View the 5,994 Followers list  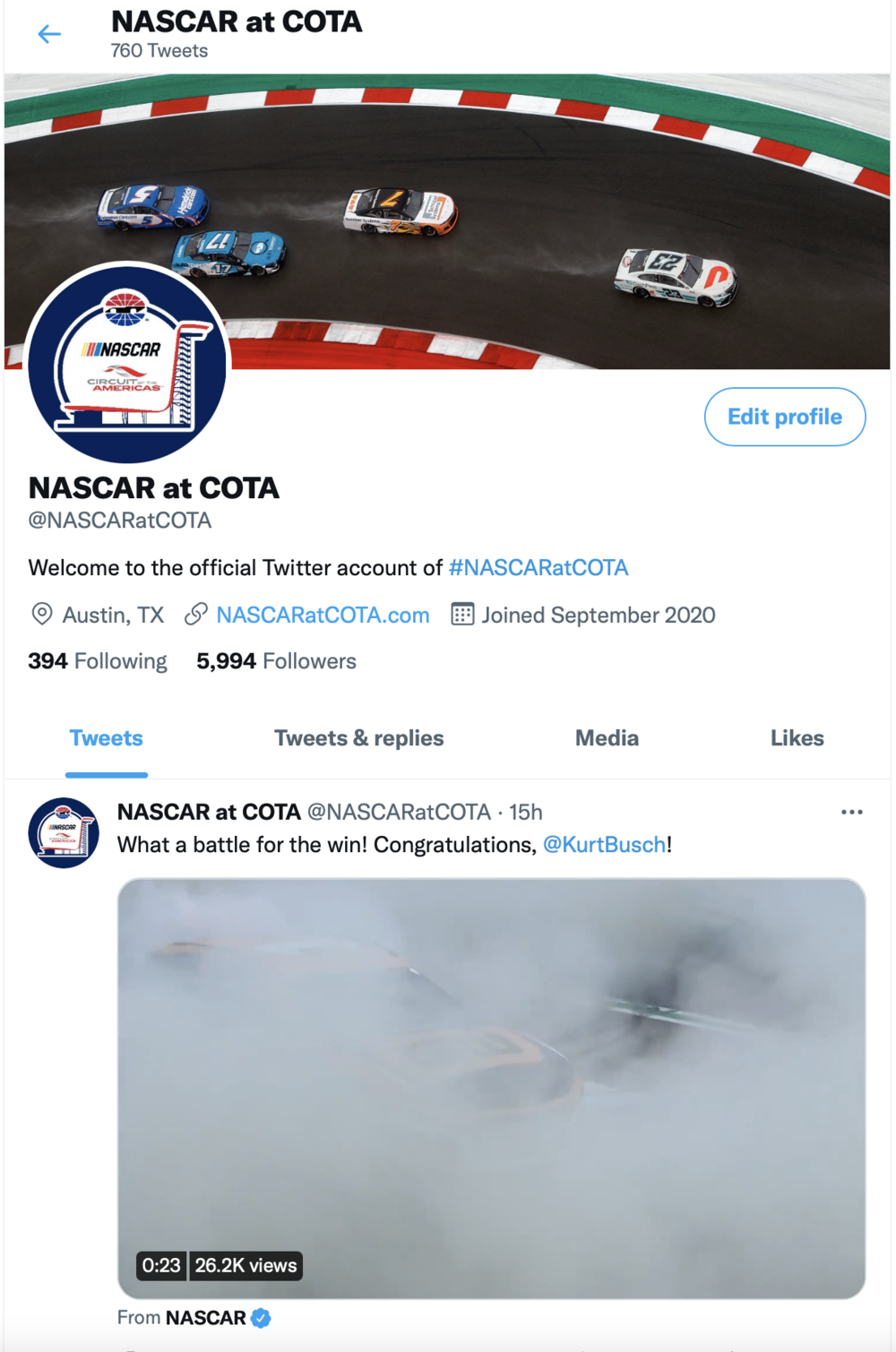[x=277, y=661]
